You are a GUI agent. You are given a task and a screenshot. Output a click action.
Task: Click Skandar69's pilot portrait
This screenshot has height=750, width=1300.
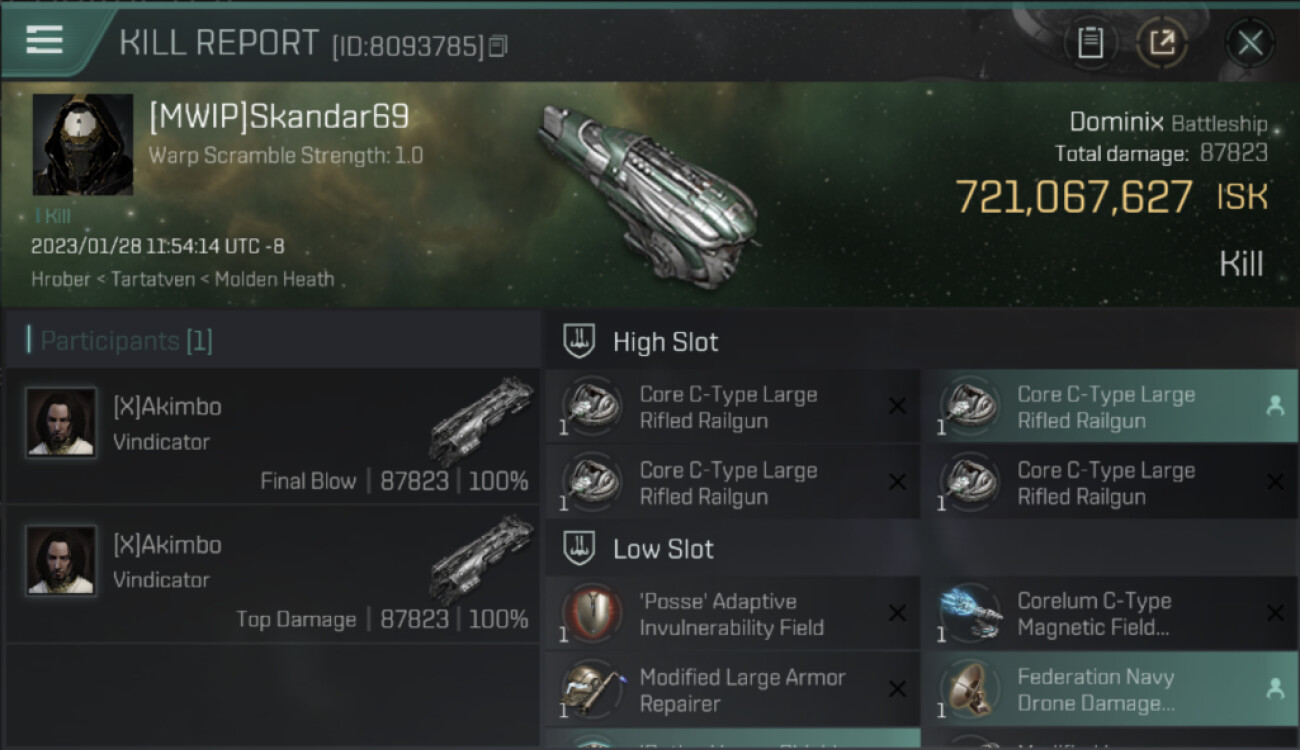tap(83, 145)
